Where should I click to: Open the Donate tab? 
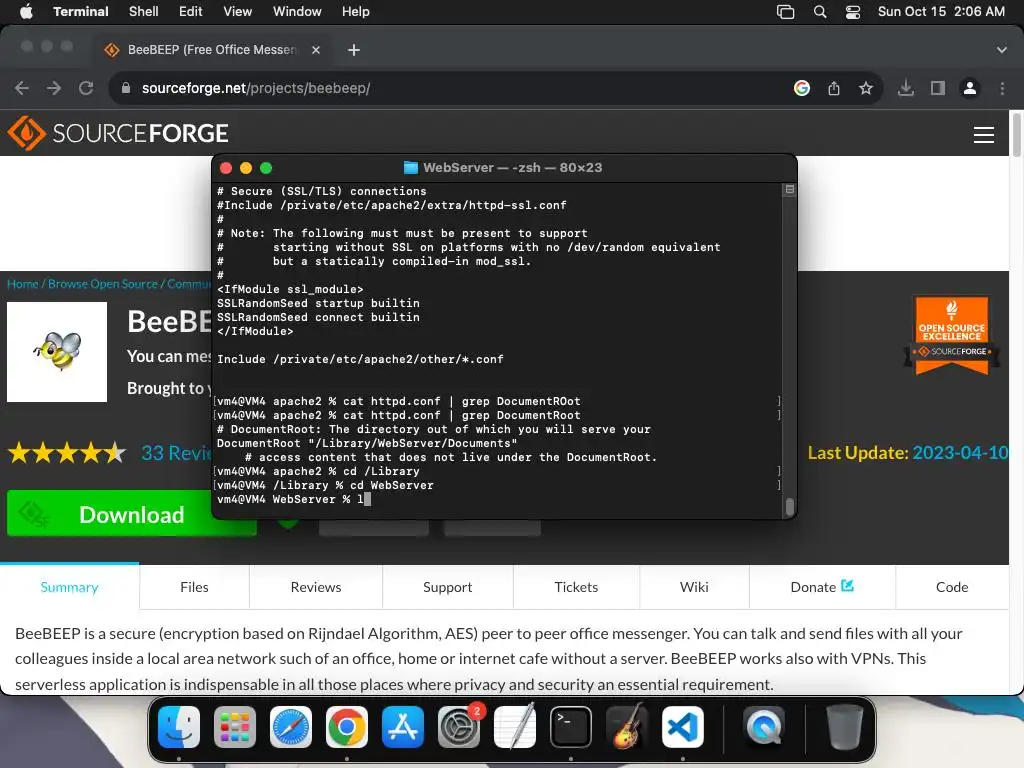pyautogui.click(x=822, y=586)
